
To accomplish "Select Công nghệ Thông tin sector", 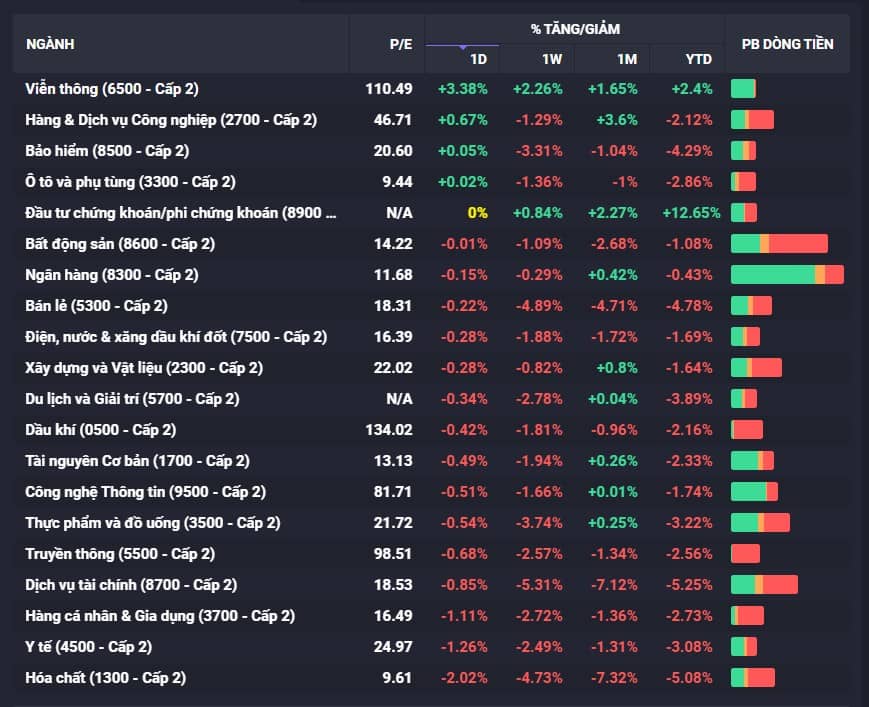I will [x=145, y=492].
